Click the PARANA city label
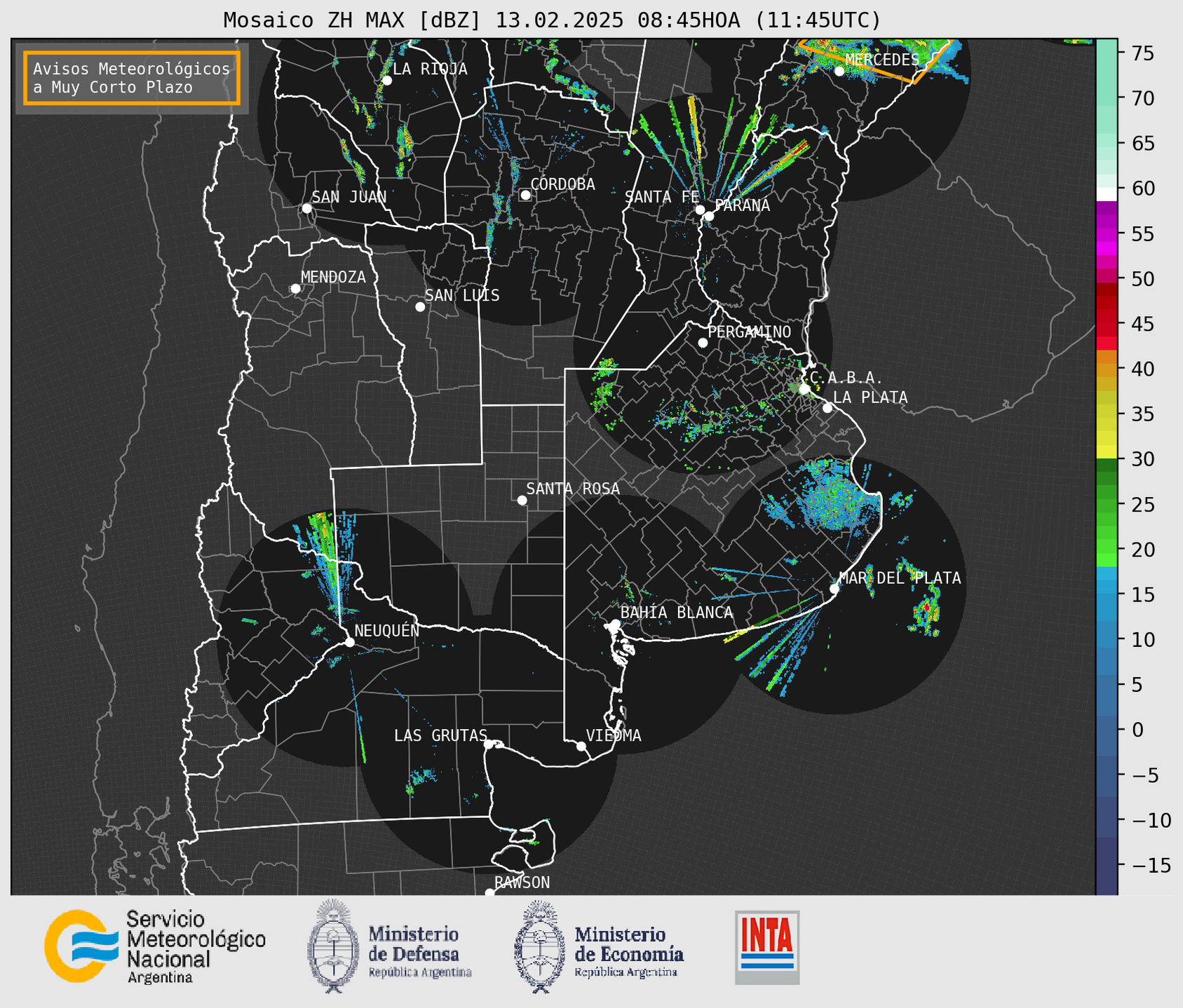This screenshot has width=1183, height=1008. pos(742,205)
